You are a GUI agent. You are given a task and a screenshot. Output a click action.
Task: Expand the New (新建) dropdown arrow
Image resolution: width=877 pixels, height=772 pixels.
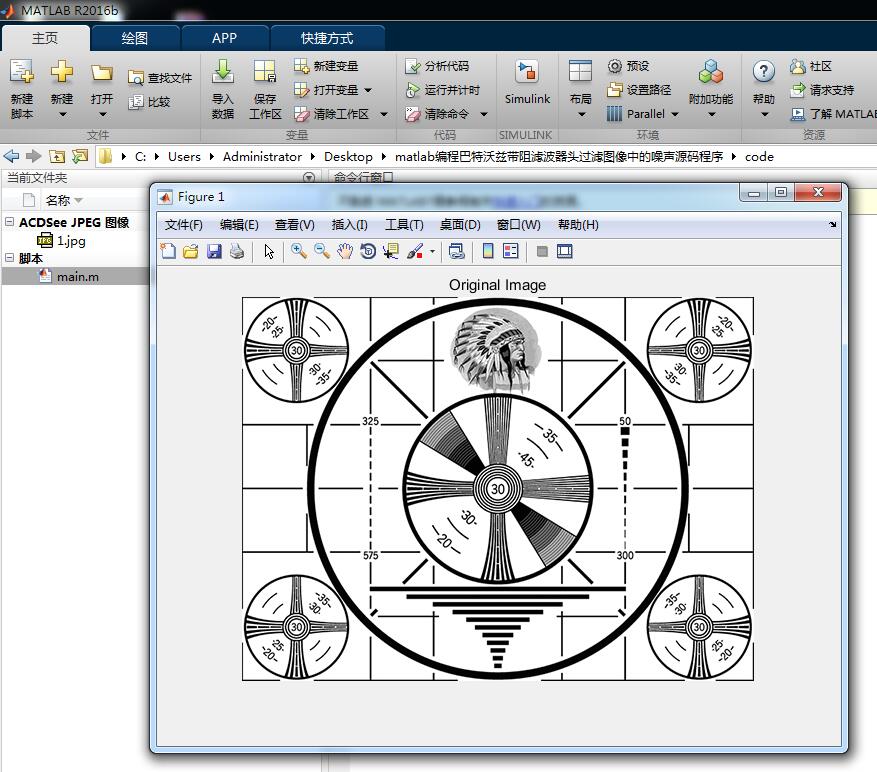coord(62,115)
